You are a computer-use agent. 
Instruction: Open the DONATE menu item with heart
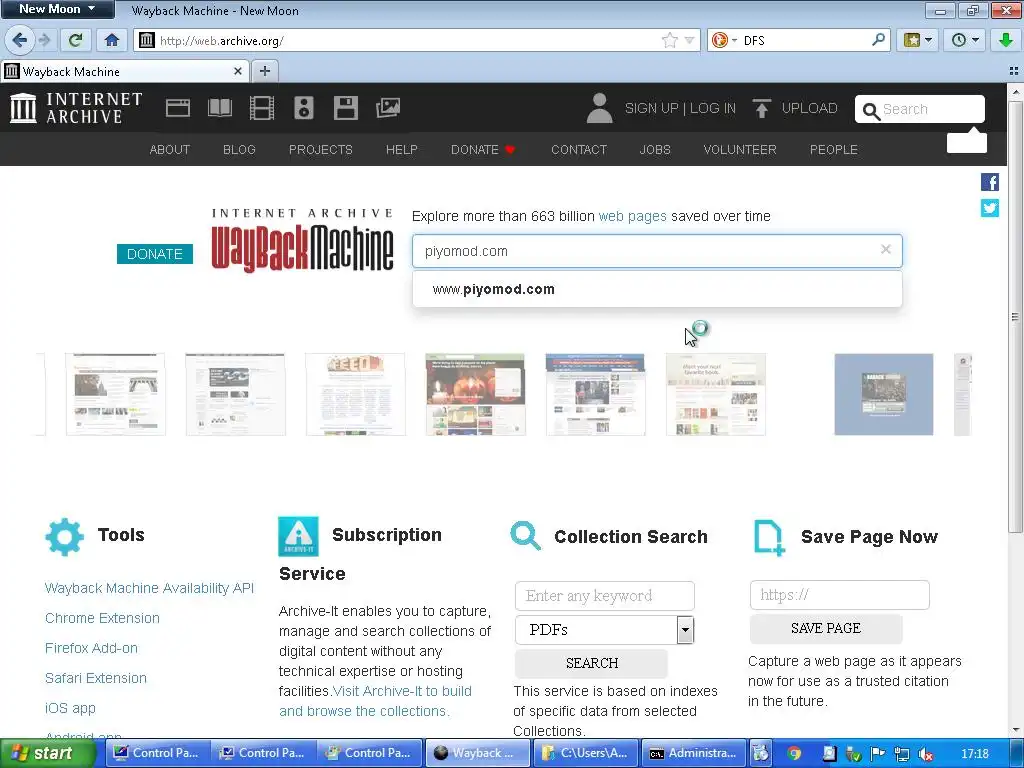(x=483, y=150)
